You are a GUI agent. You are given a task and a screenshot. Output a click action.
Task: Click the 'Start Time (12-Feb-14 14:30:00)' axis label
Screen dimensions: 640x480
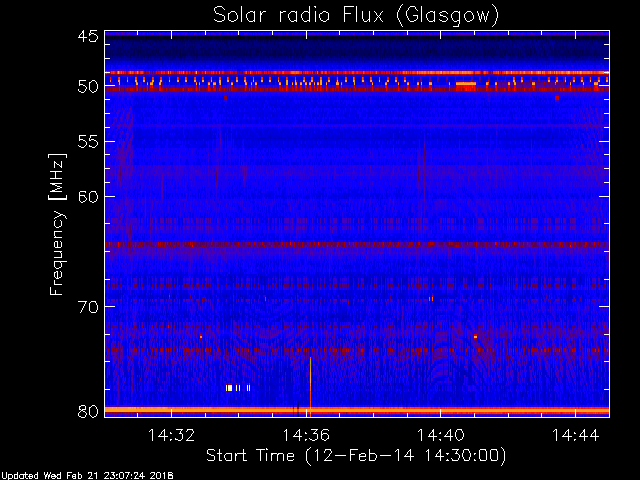click(x=356, y=456)
